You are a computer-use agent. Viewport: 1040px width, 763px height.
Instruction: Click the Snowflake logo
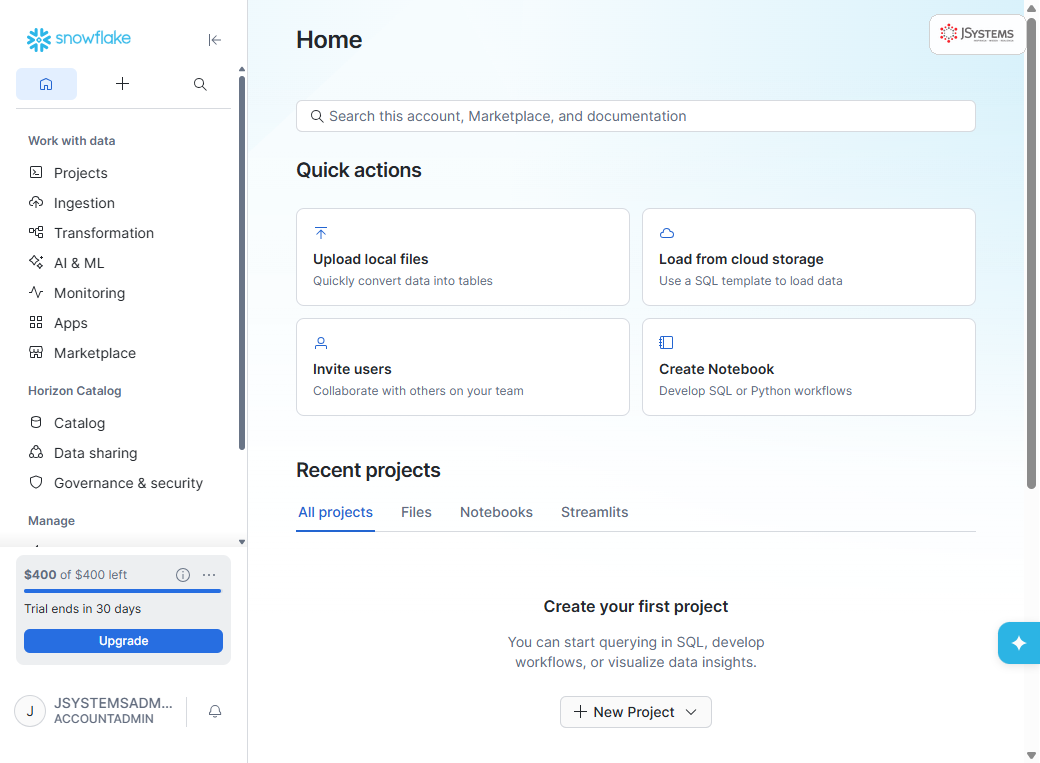click(x=79, y=39)
